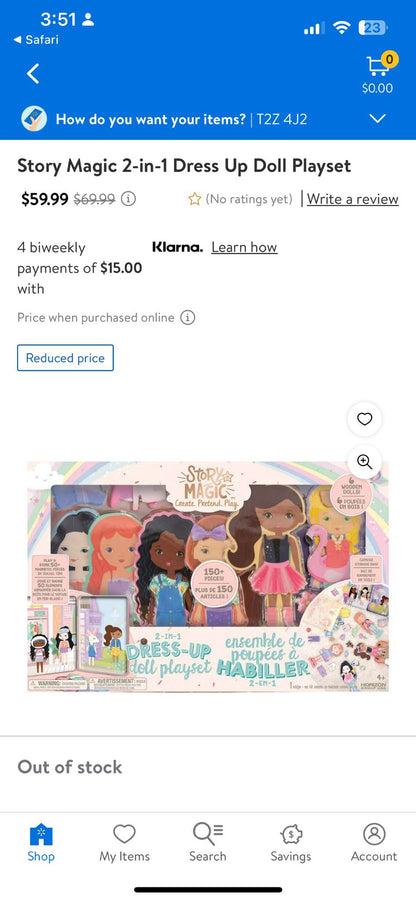416x901 pixels.
Task: Open the Story Magic playset product image
Action: coord(208,576)
